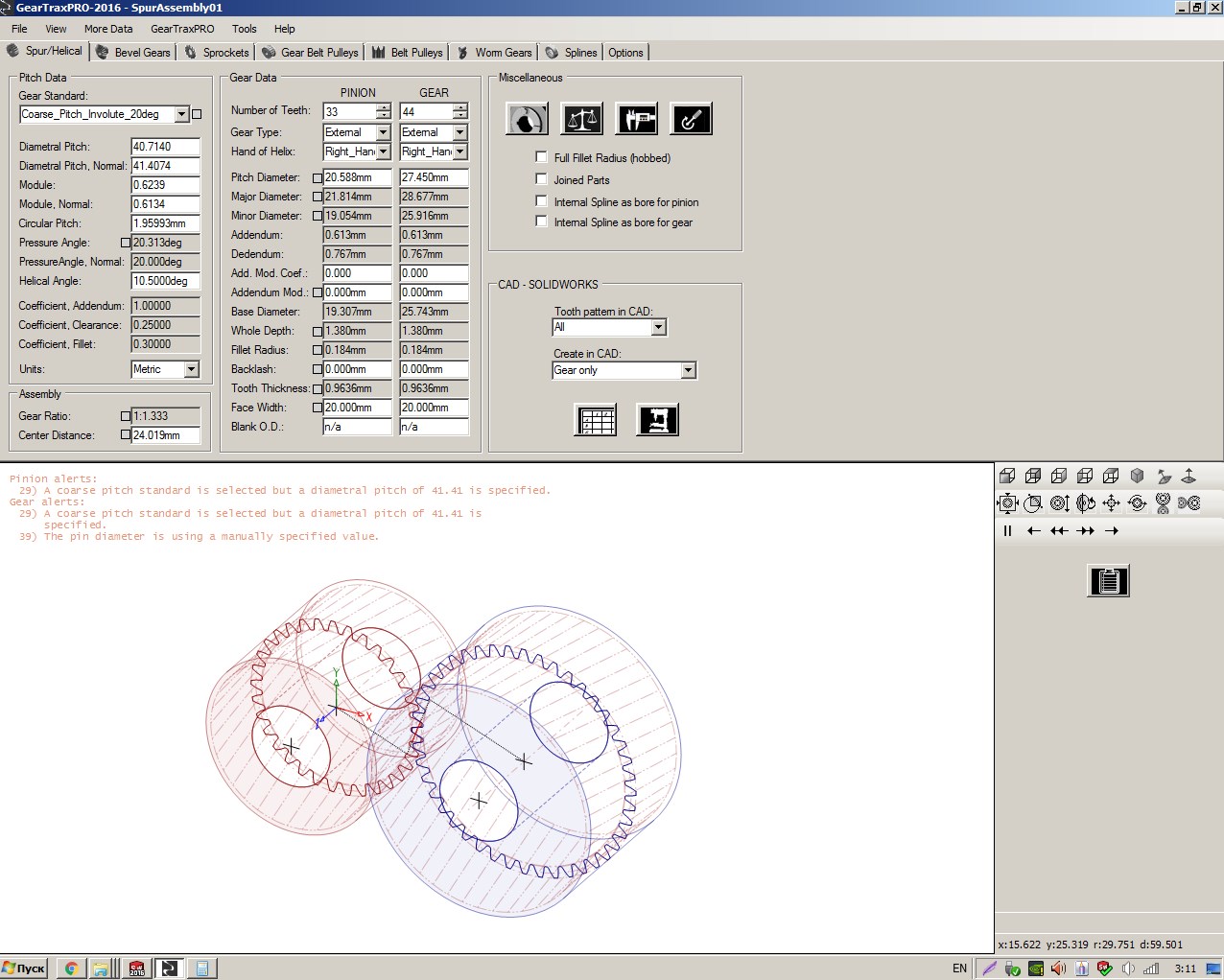1224x980 pixels.
Task: Click pinion Number of Teeth spinner
Action: point(384,111)
